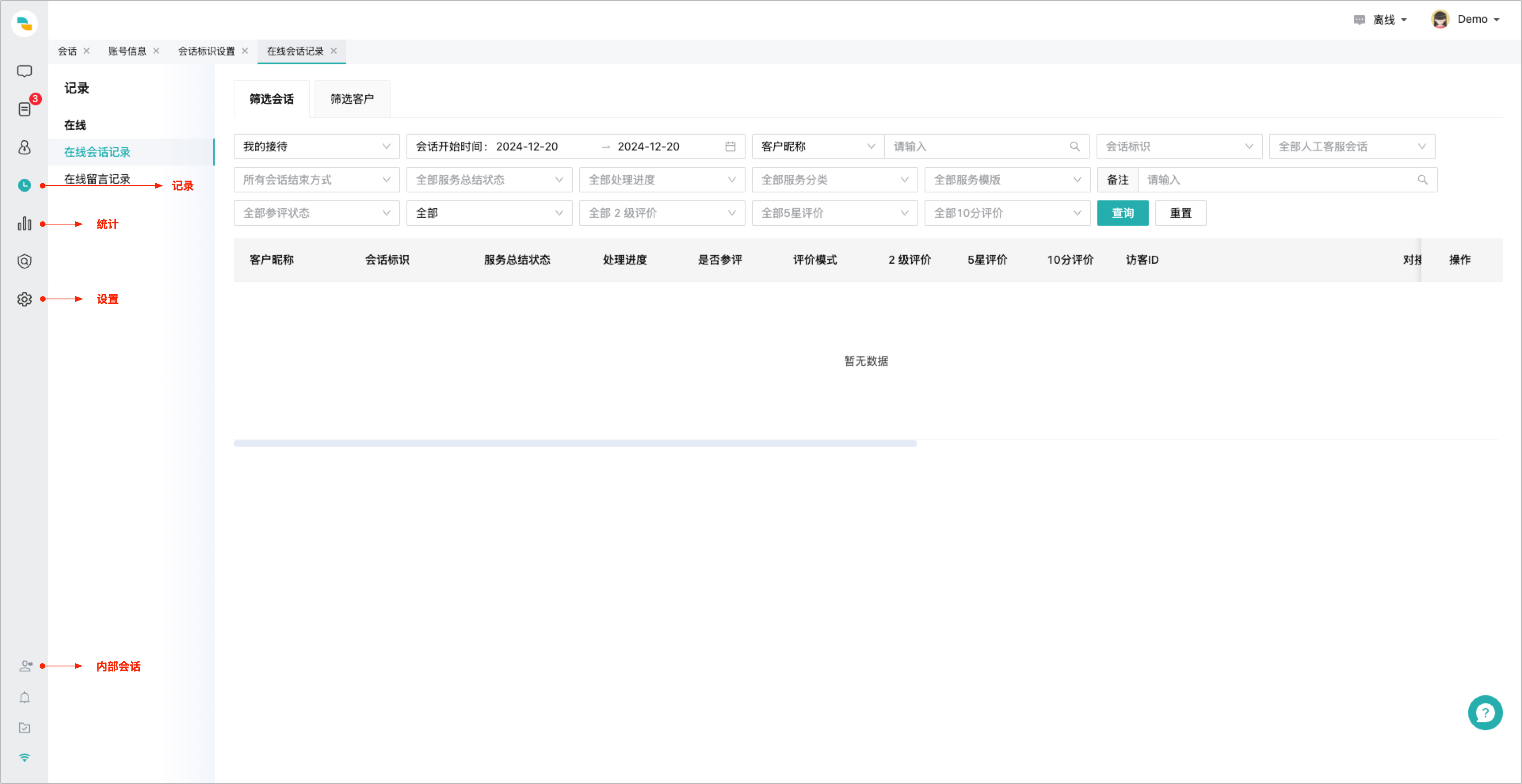Click the 访客ID column header
The height and width of the screenshot is (784, 1522).
coord(1142,260)
